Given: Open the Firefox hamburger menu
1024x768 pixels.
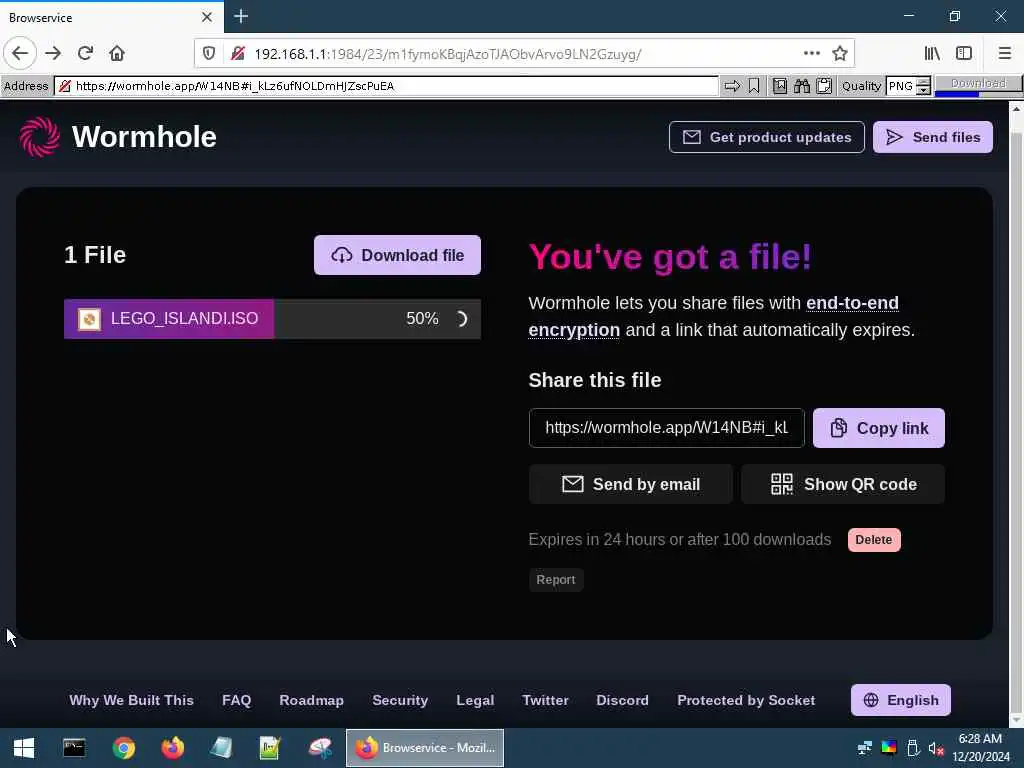Looking at the screenshot, I should (1005, 53).
